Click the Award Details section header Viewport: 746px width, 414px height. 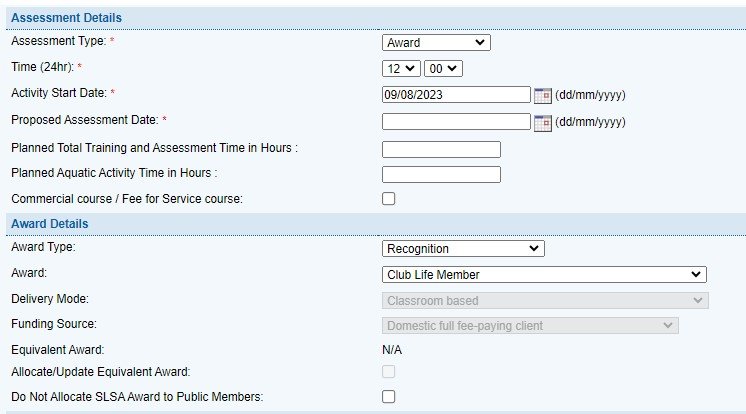tap(49, 223)
